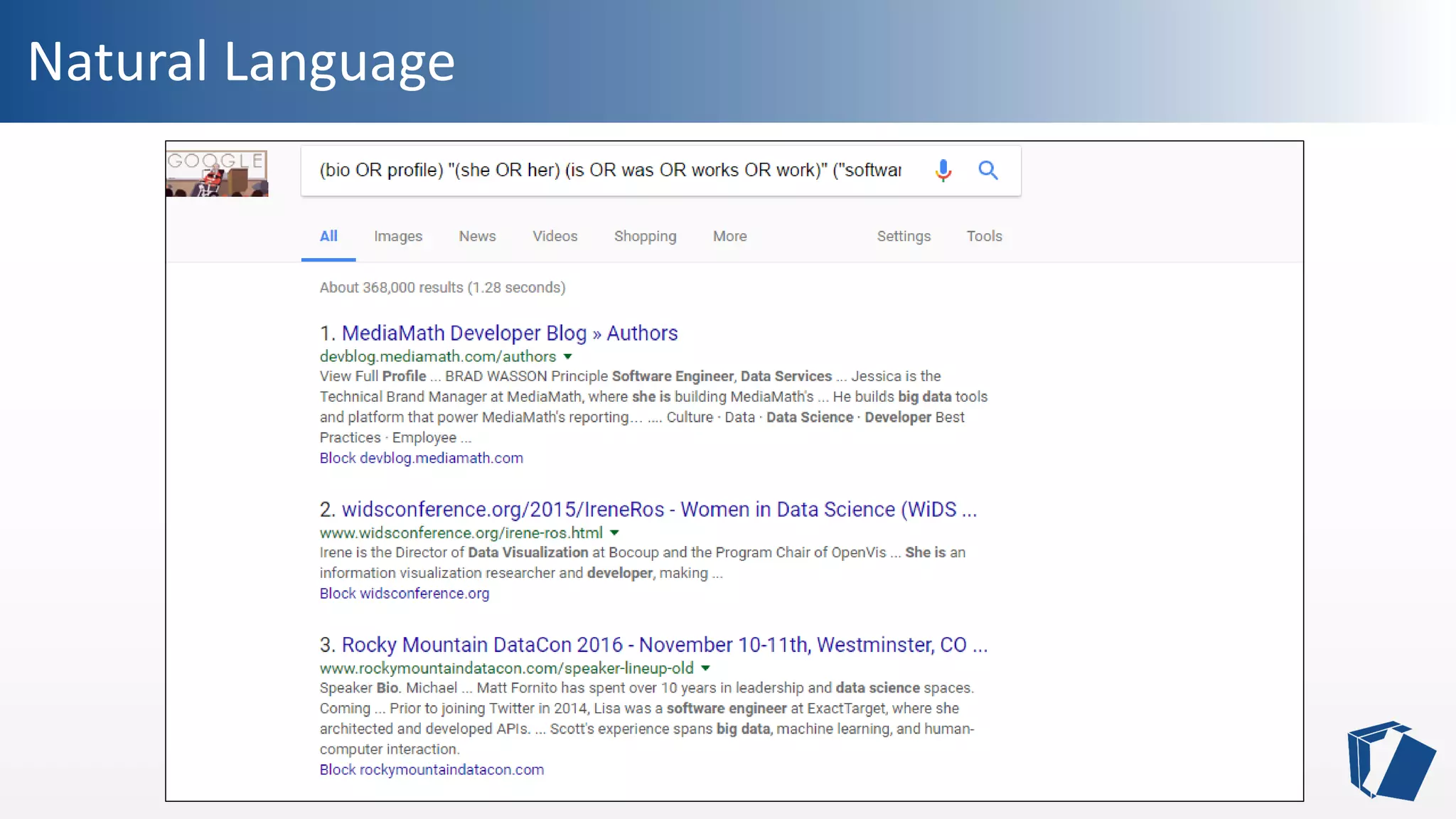Click the green devblog.mediamath.com/authors URL text

pyautogui.click(x=438, y=356)
